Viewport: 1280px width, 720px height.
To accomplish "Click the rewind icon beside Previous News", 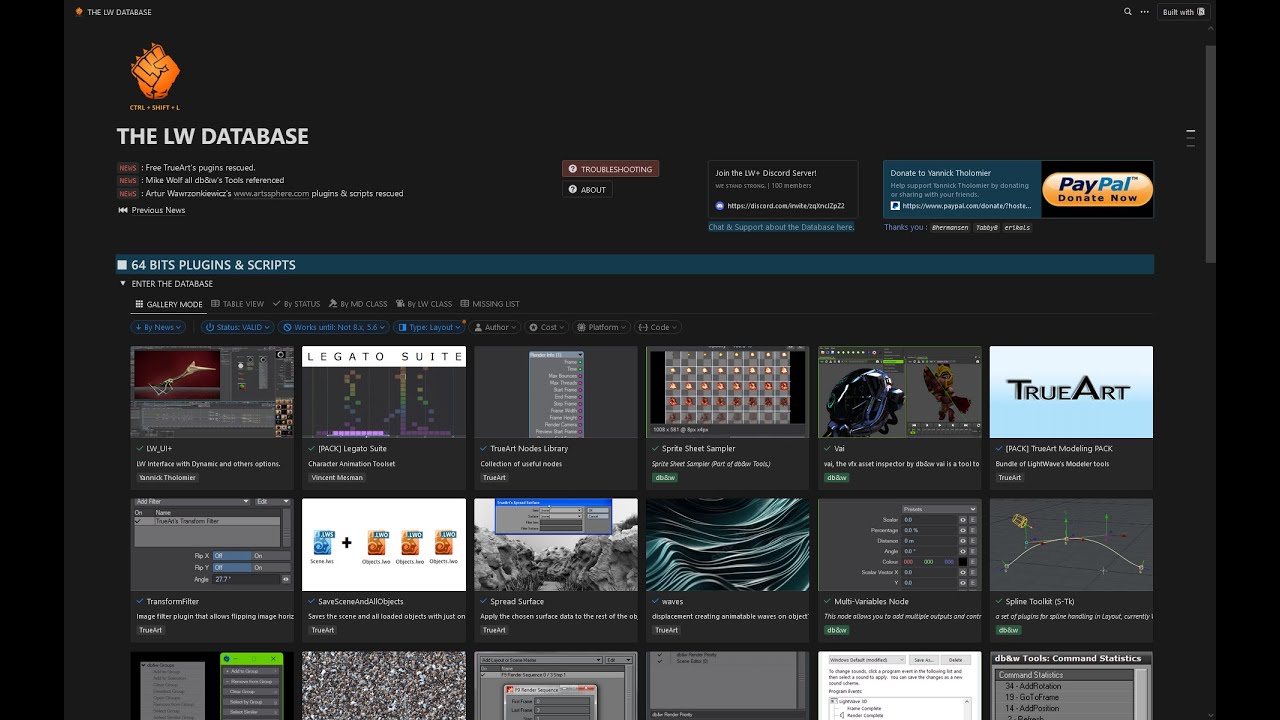I will (123, 210).
